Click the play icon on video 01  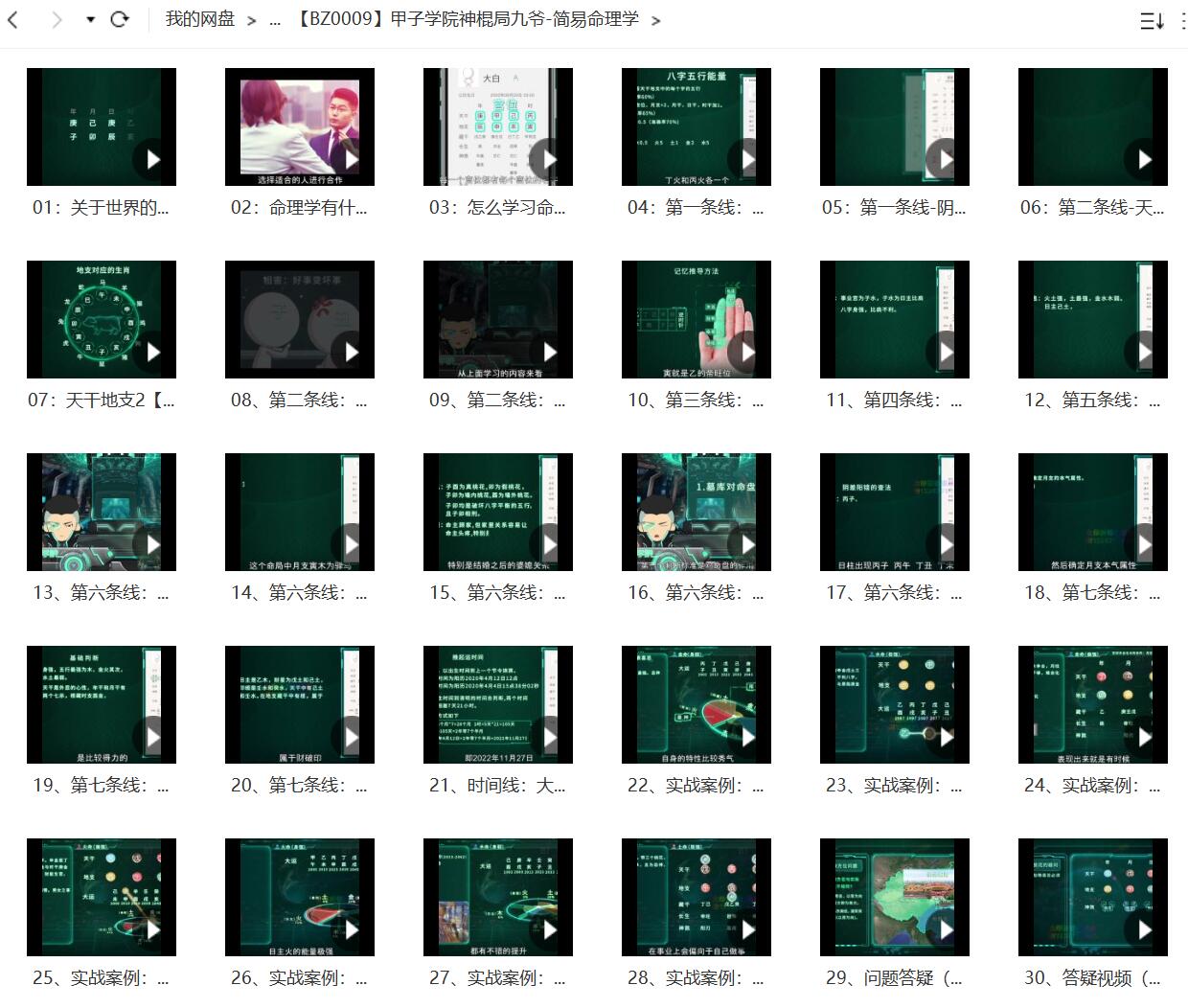[153, 160]
